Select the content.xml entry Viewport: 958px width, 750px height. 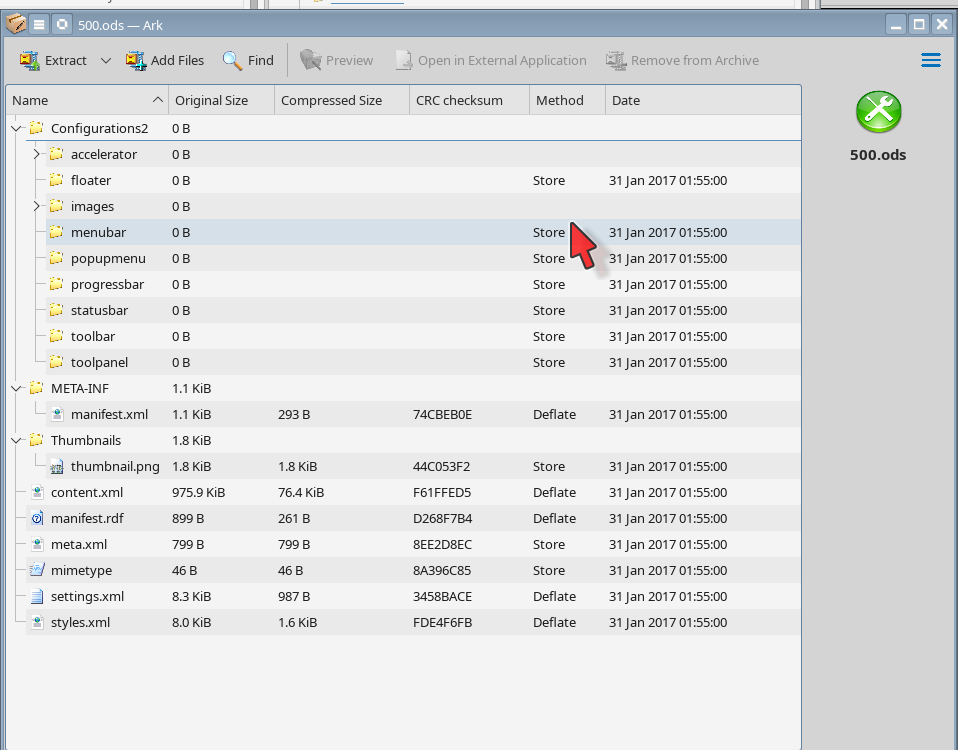pyautogui.click(x=86, y=492)
